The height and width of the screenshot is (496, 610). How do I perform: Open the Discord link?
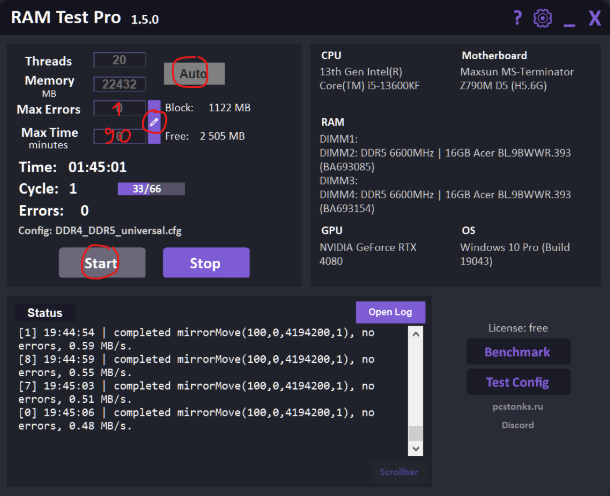point(518,425)
